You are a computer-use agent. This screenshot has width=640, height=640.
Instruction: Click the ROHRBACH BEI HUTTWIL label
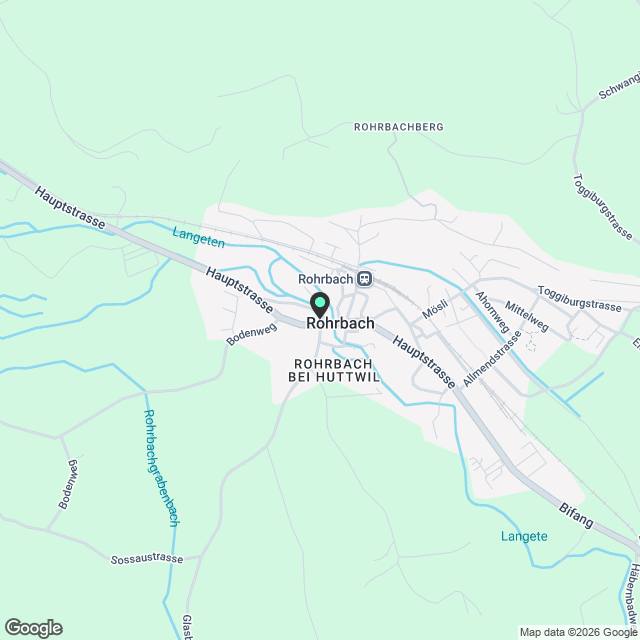click(x=334, y=370)
